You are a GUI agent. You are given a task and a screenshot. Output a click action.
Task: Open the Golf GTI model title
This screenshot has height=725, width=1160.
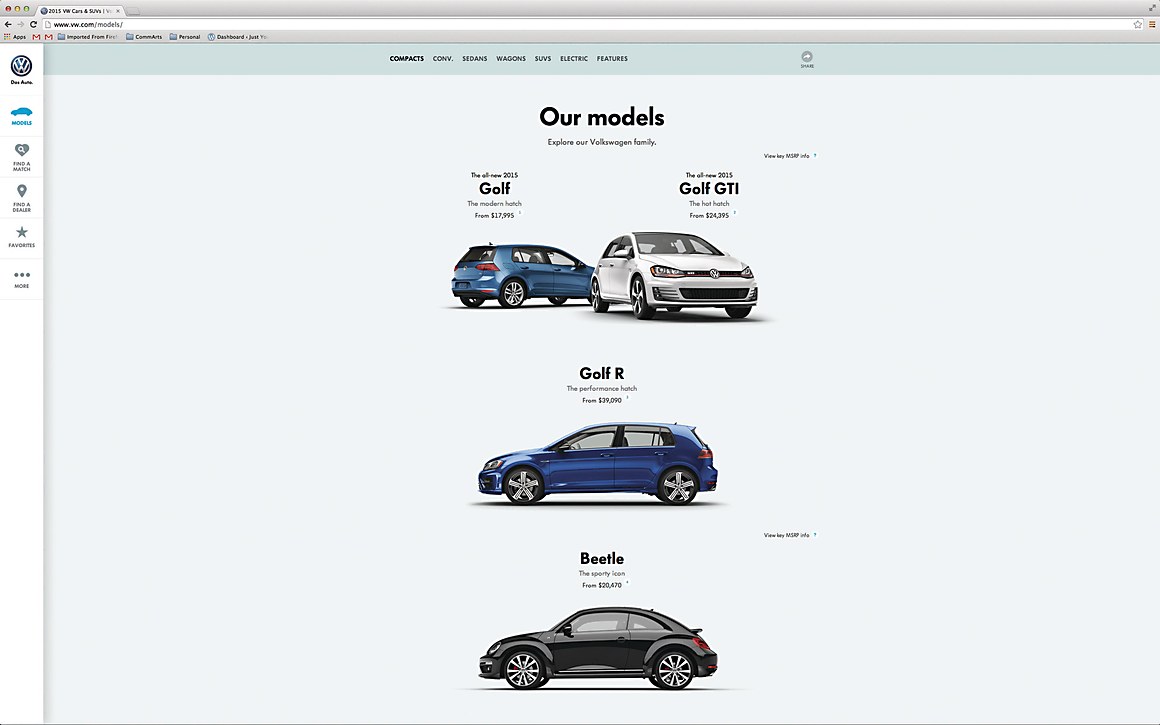[709, 189]
